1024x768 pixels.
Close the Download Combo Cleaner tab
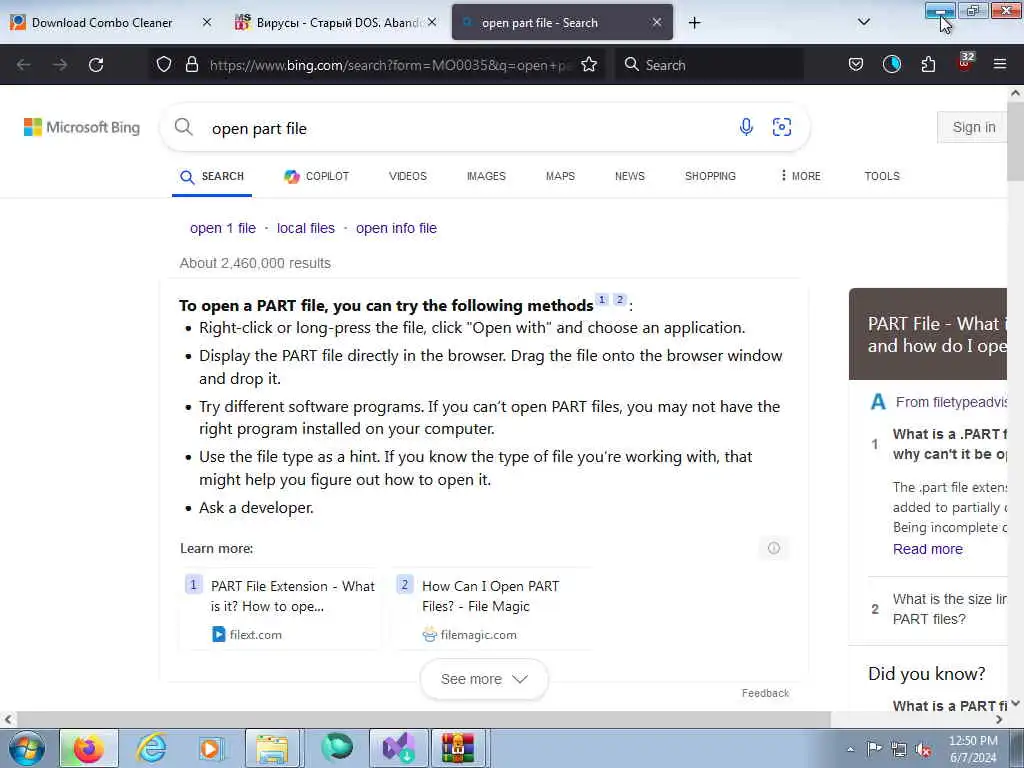click(x=206, y=22)
